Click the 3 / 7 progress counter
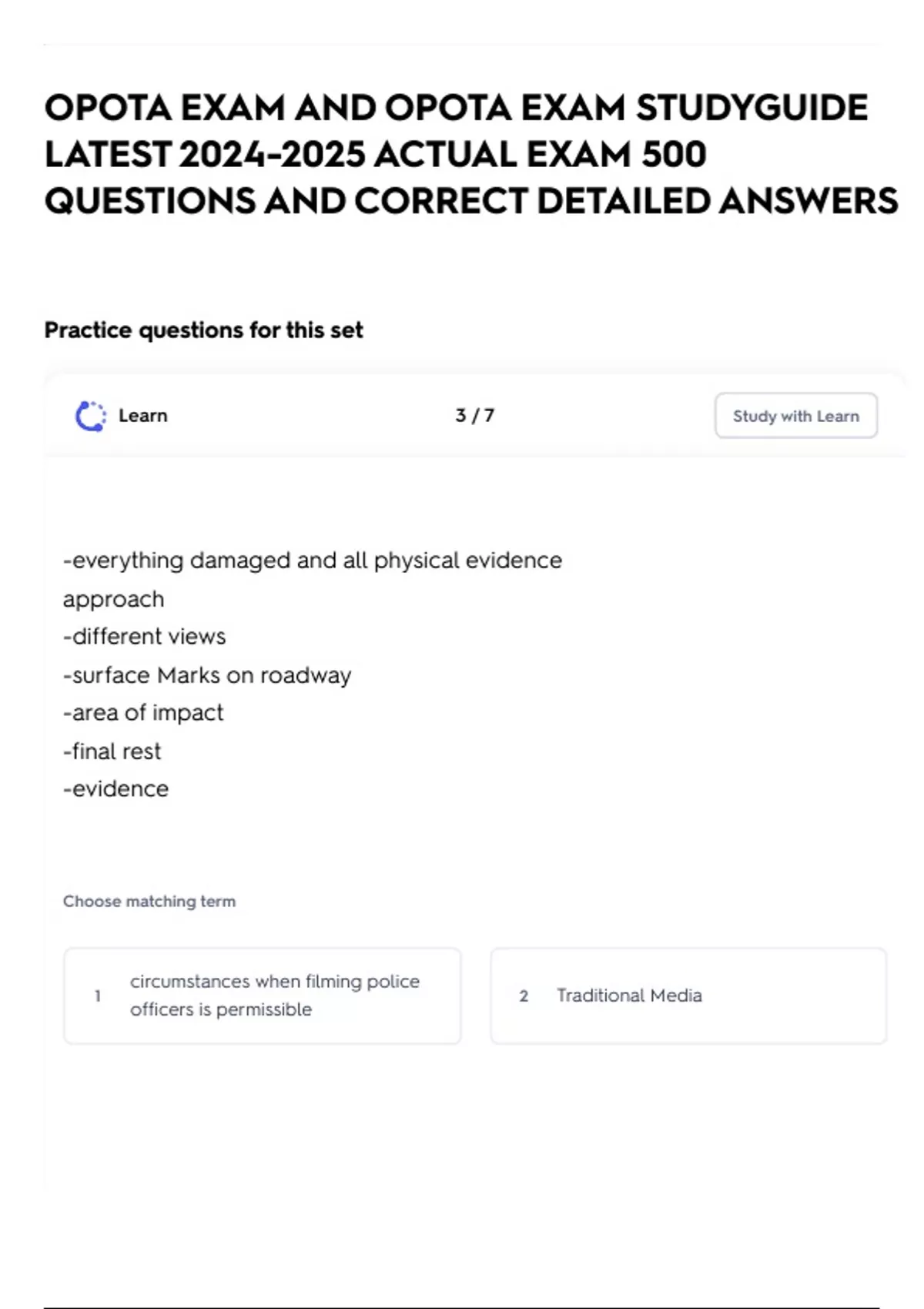 [x=474, y=416]
